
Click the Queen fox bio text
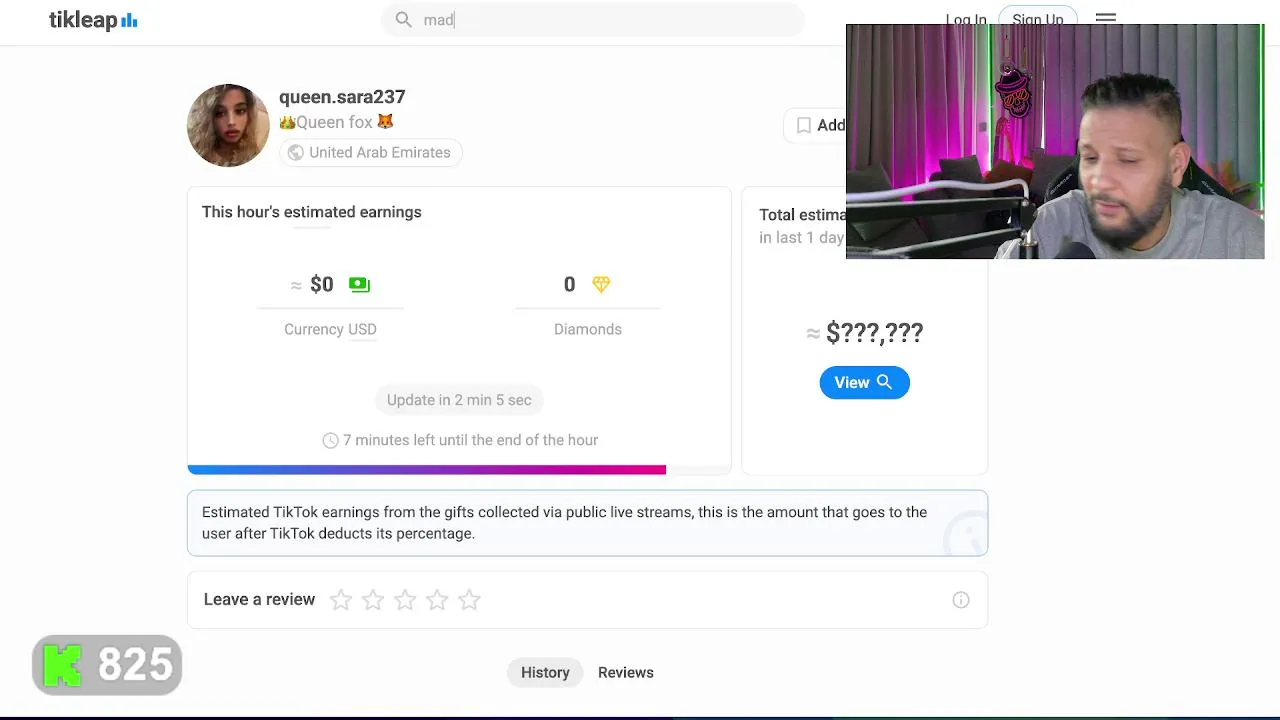tap(336, 122)
